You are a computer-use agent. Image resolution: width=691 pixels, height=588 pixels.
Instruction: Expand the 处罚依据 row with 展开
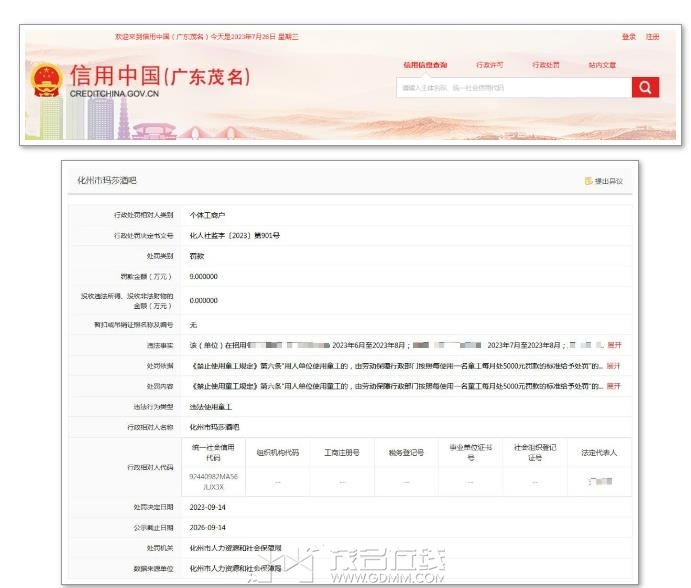point(613,365)
